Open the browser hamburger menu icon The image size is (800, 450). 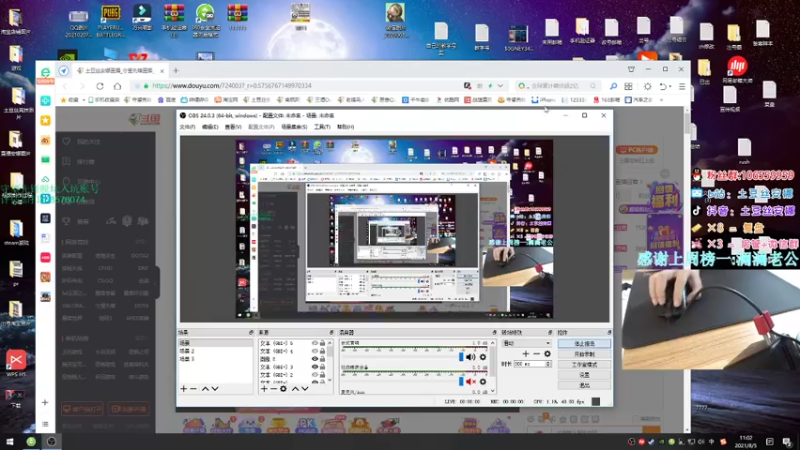(682, 86)
